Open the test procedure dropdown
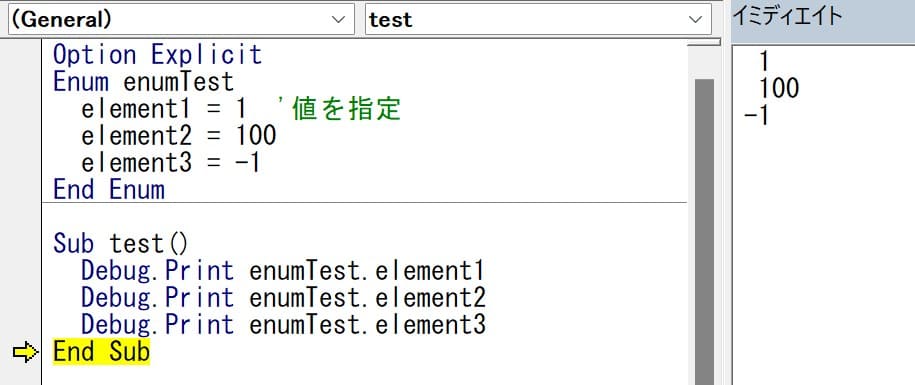The width and height of the screenshot is (915, 385). click(x=538, y=19)
